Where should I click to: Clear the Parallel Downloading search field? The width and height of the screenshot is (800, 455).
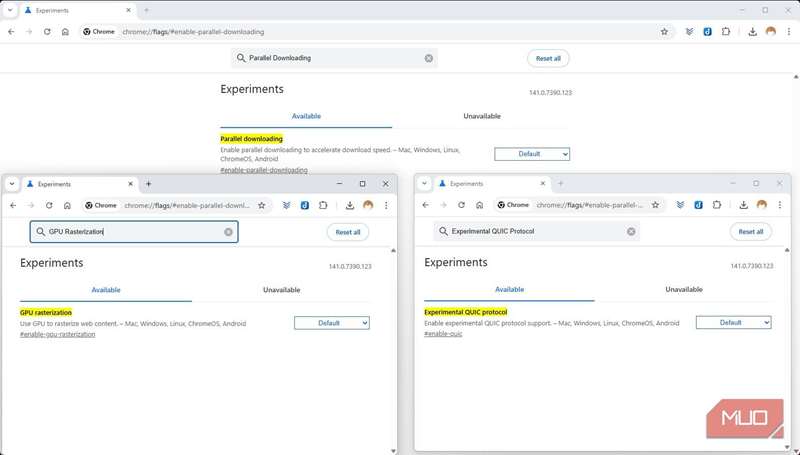point(429,58)
